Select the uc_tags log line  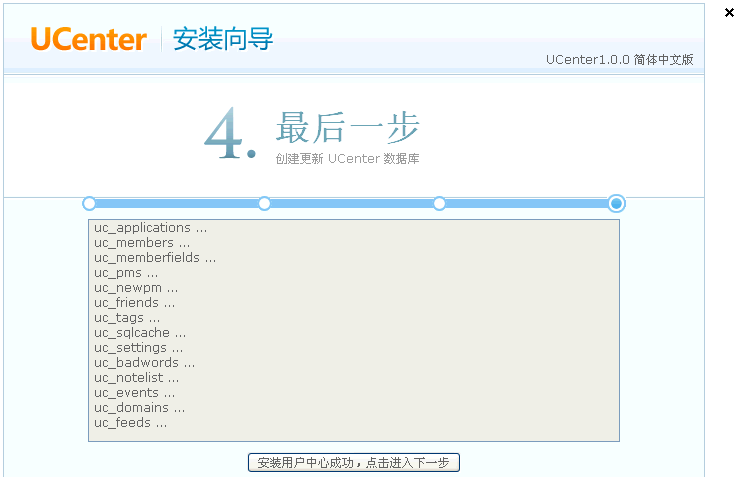point(127,318)
